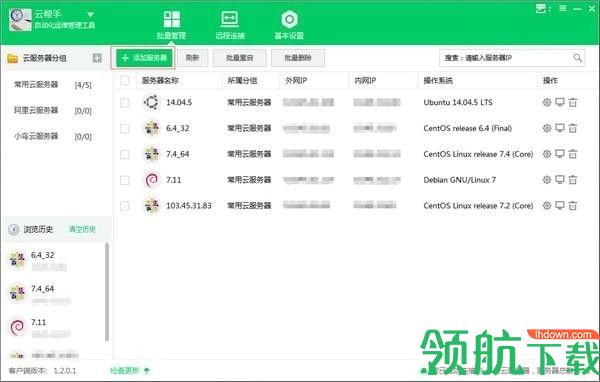Click server name 103.45.31.83
This screenshot has width=600, height=382.
189,206
